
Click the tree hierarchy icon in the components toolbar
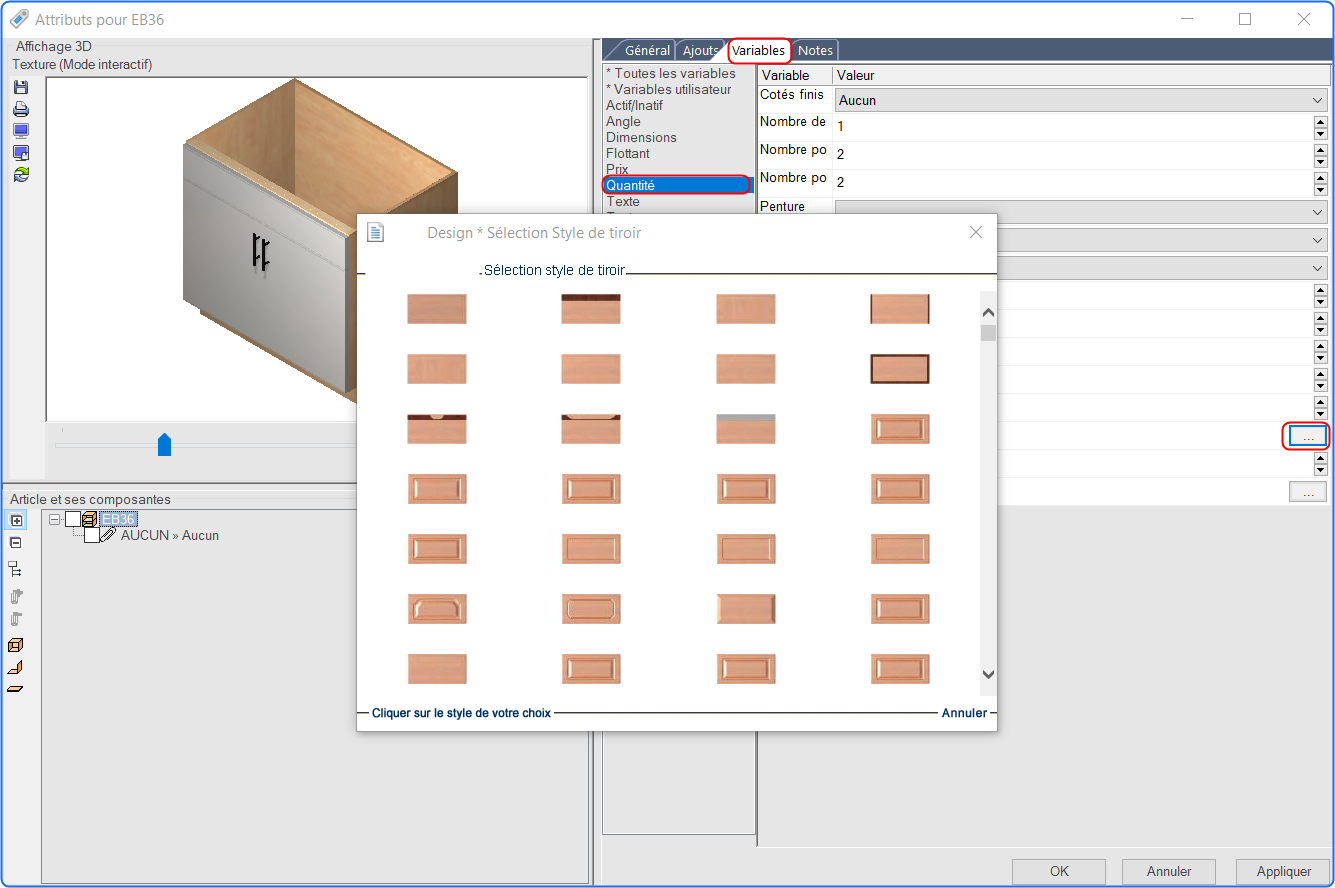[x=16, y=569]
